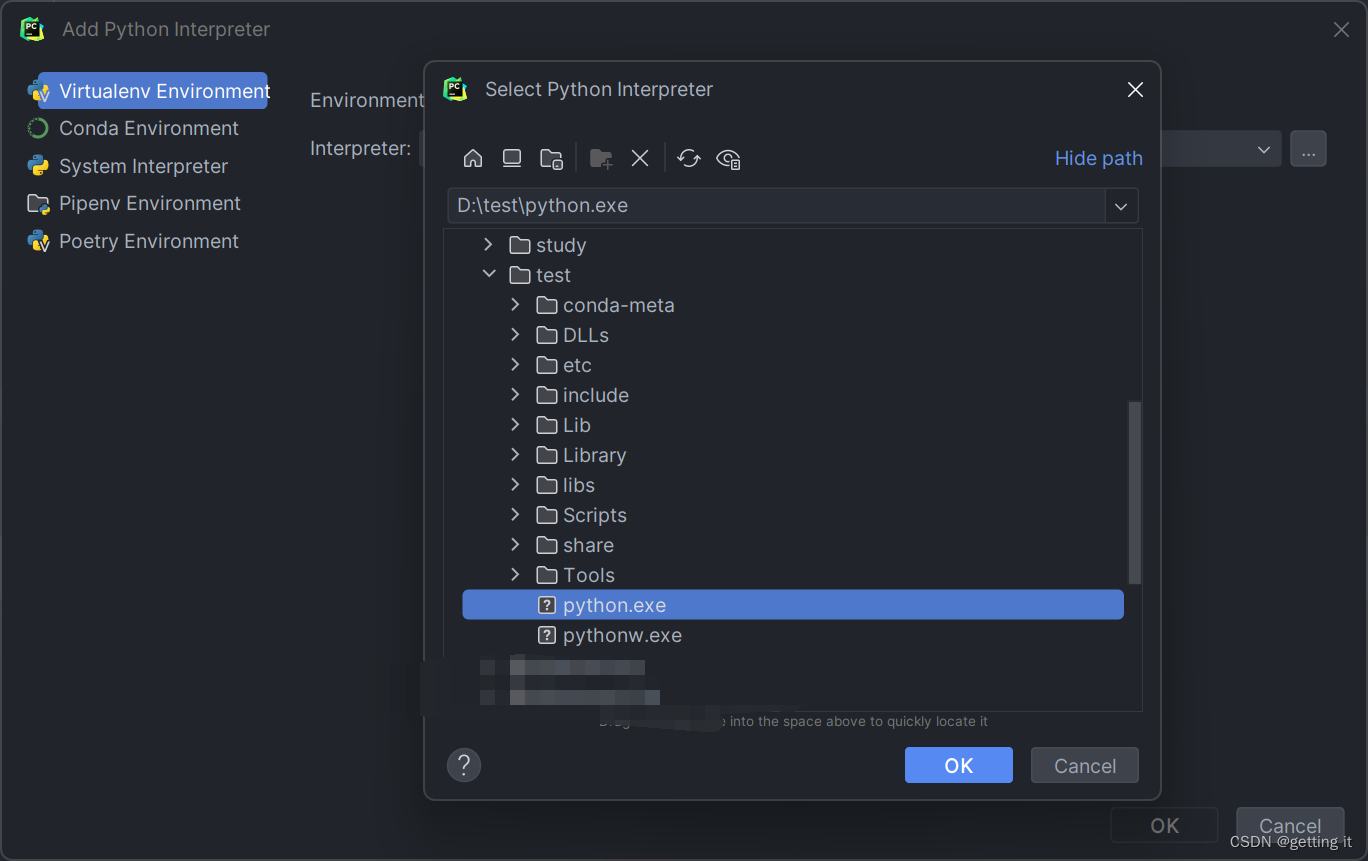Select the conda-meta folder
The image size is (1368, 861).
618,305
